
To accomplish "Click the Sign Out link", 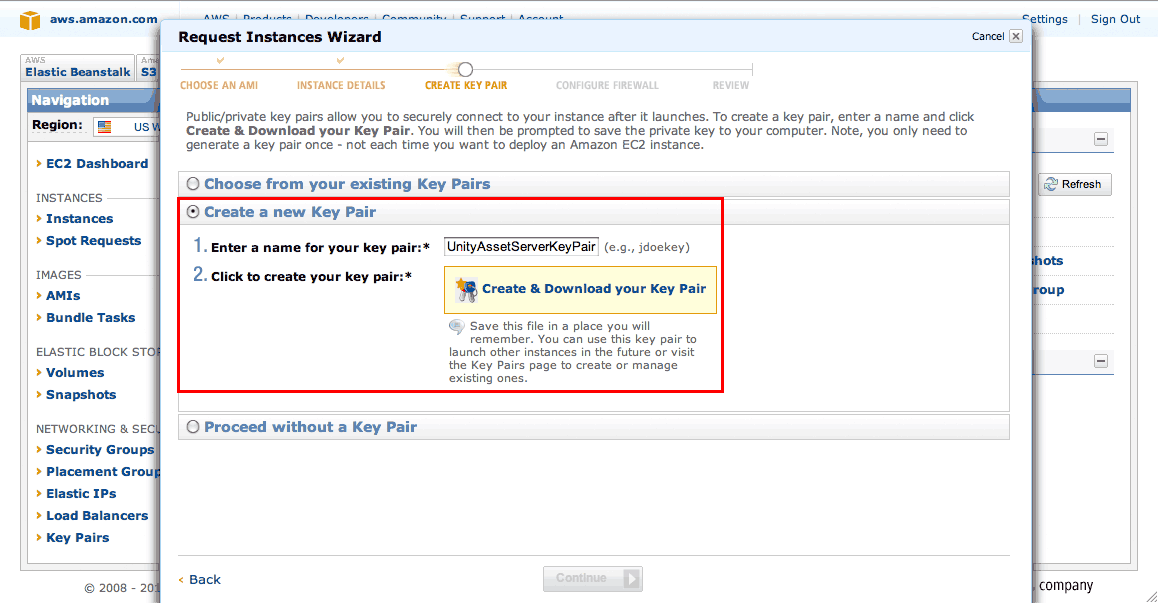I will tap(1115, 19).
